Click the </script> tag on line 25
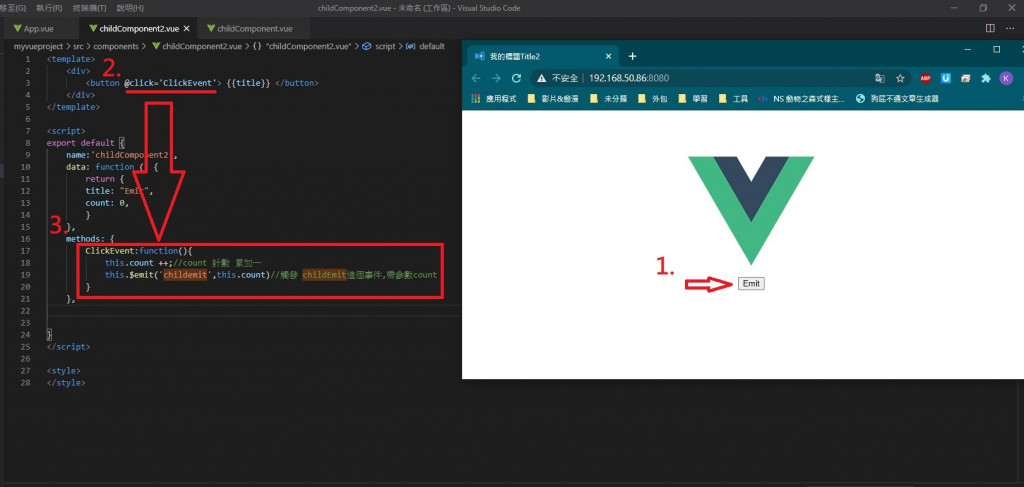 69,347
